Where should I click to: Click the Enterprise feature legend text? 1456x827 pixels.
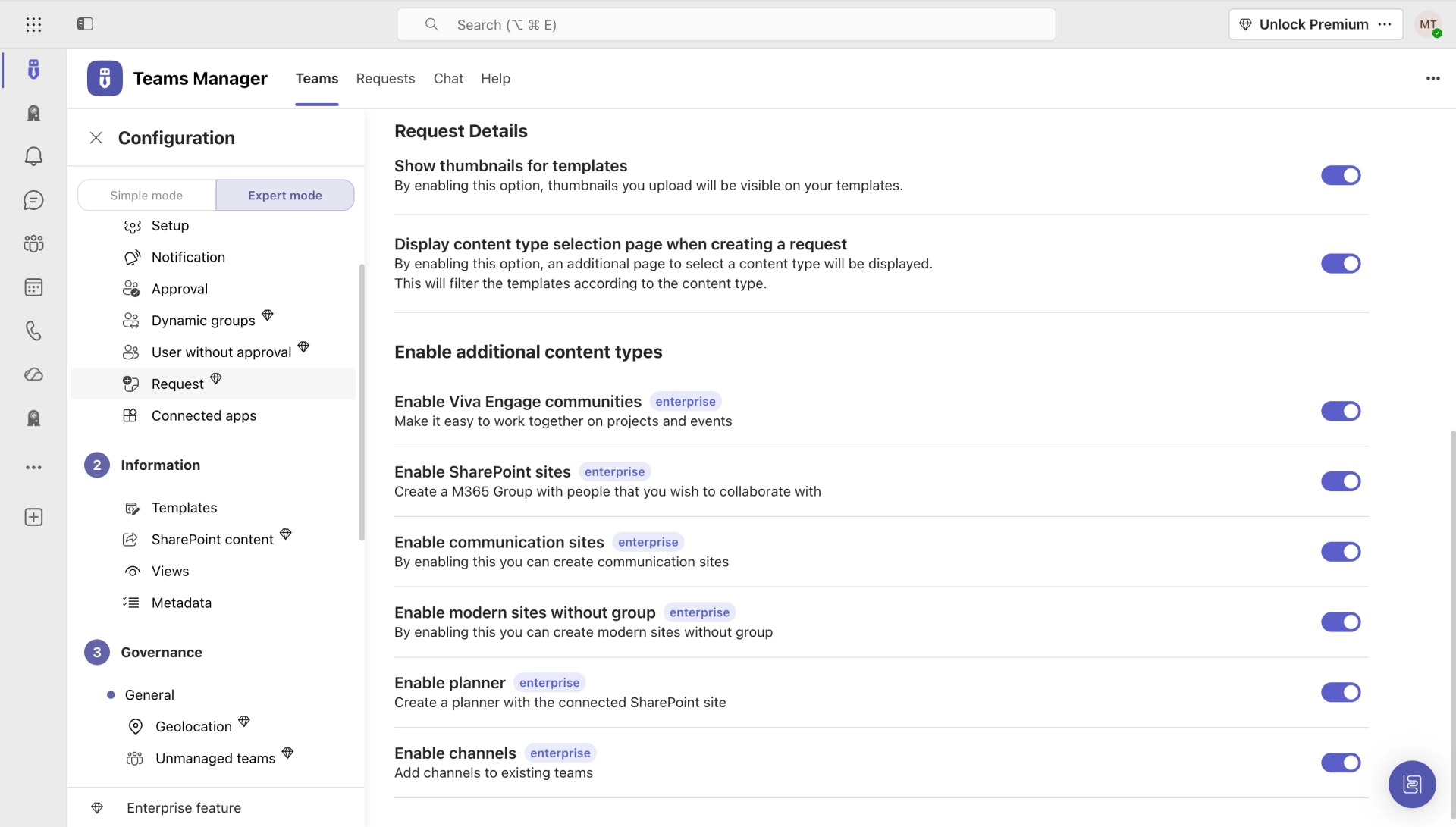tap(184, 808)
